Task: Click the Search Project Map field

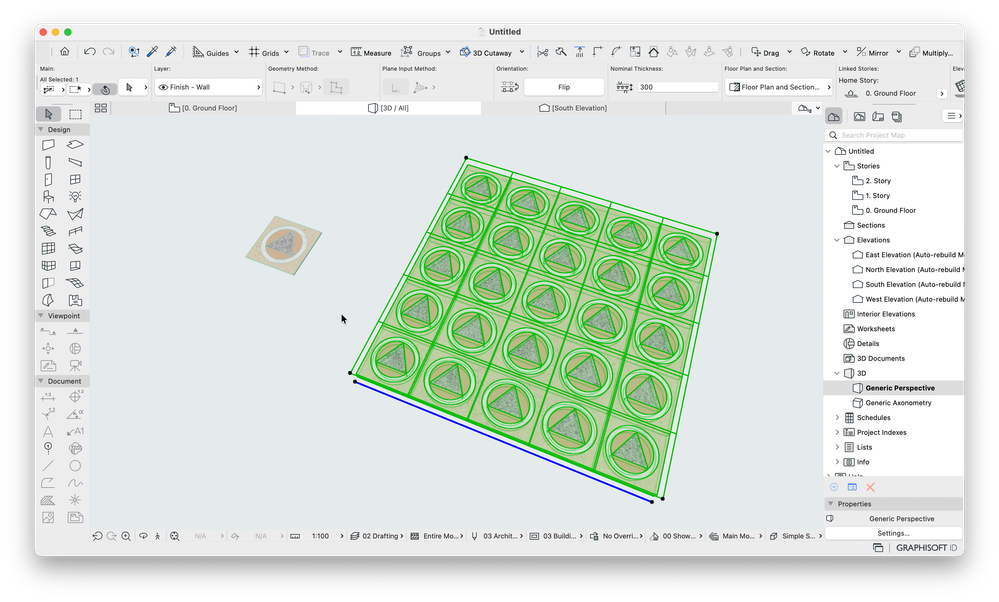Action: pyautogui.click(x=894, y=135)
